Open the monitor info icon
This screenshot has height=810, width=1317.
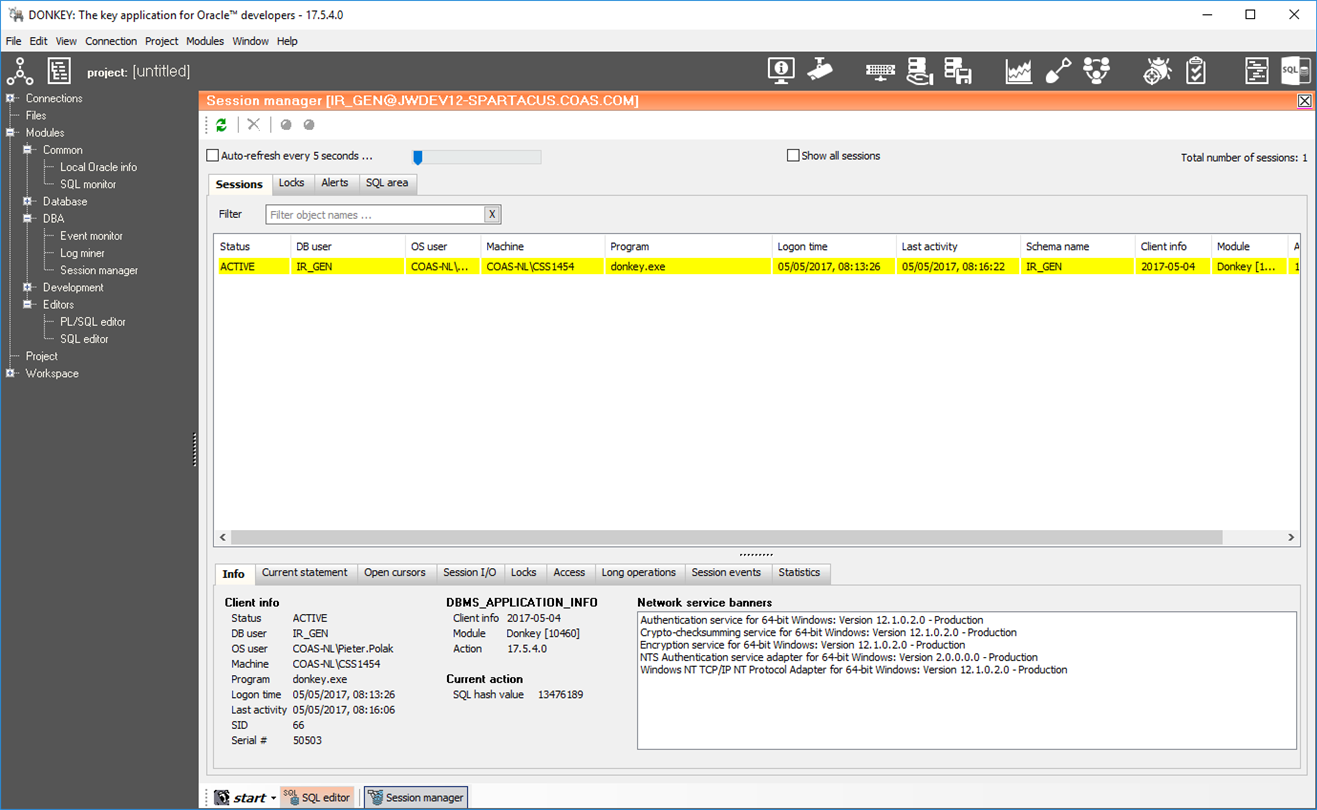781,70
